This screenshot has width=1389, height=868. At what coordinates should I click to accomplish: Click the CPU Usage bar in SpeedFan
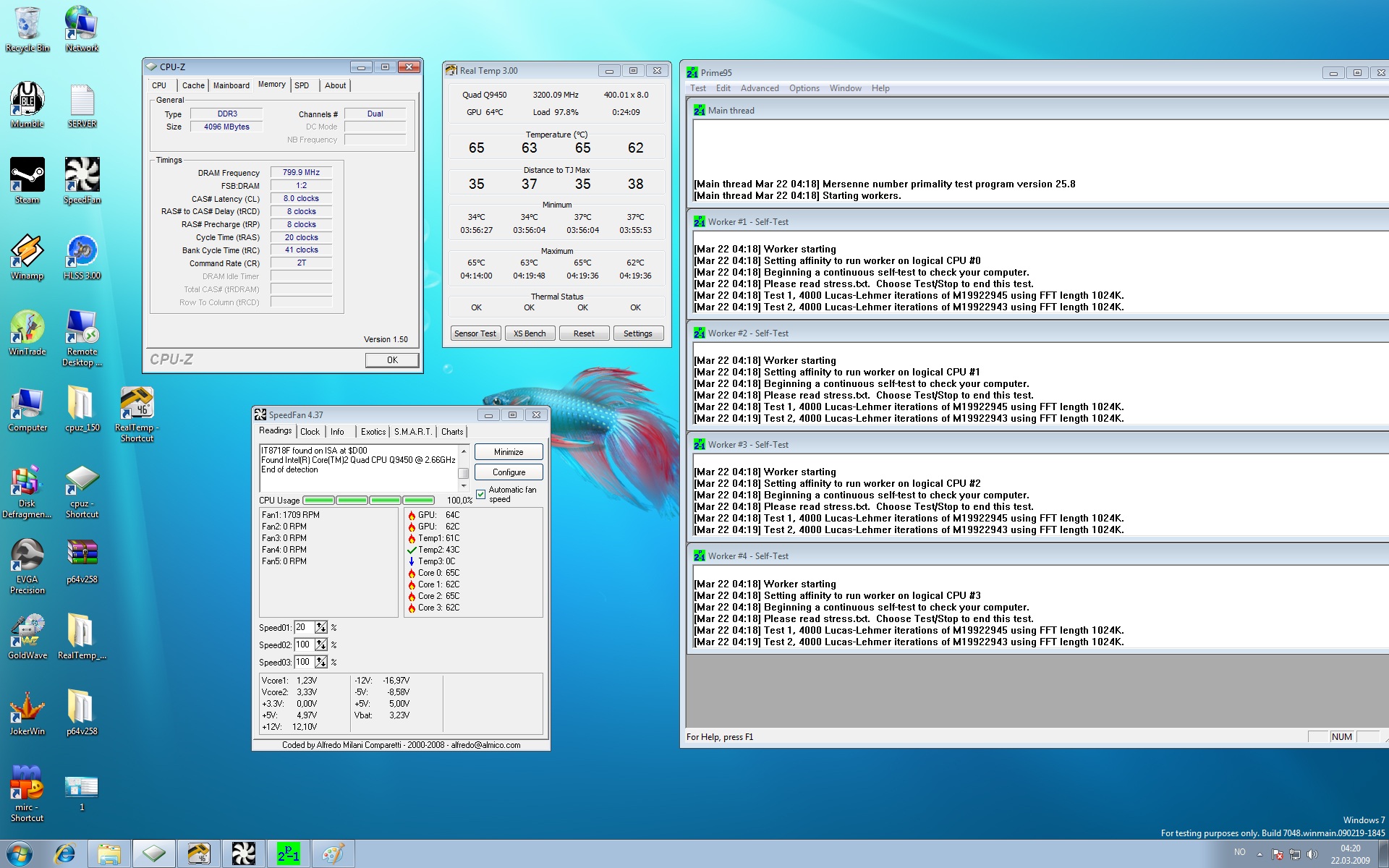tap(368, 501)
